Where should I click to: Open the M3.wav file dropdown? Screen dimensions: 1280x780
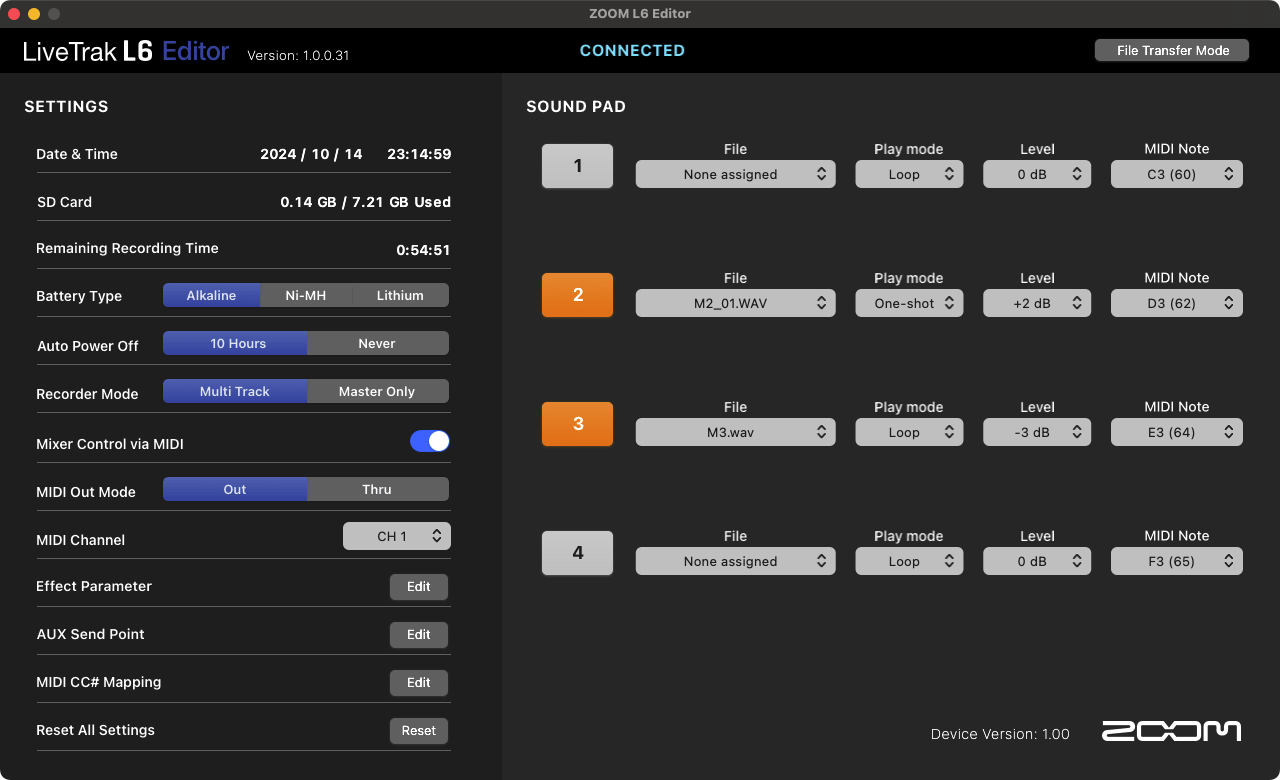pyautogui.click(x=735, y=432)
